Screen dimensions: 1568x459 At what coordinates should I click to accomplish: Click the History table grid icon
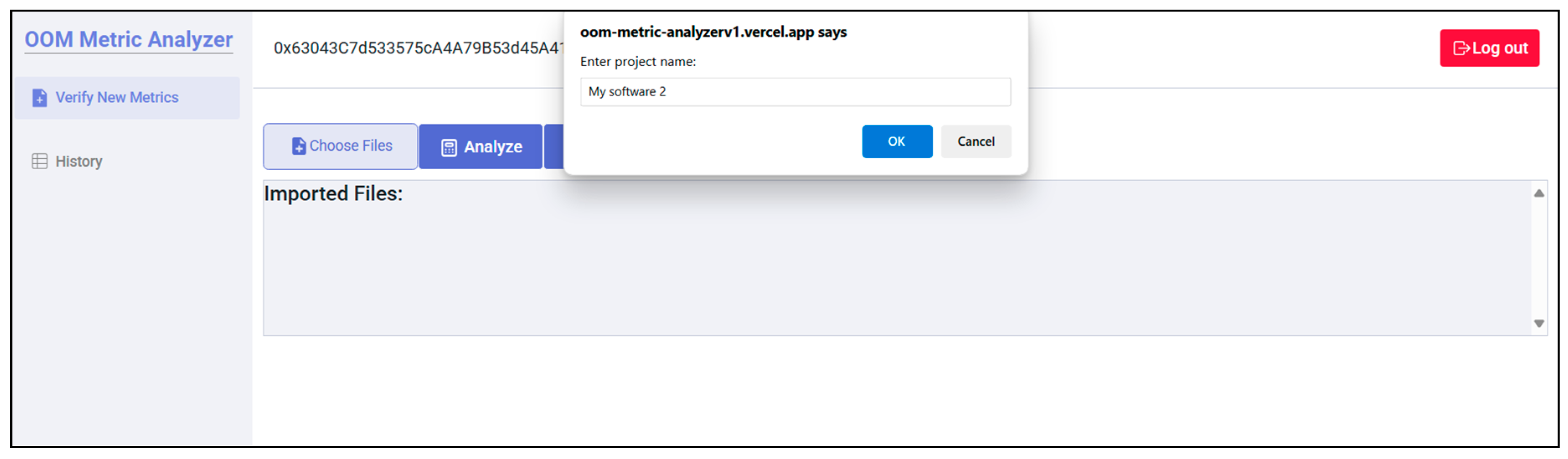(39, 161)
